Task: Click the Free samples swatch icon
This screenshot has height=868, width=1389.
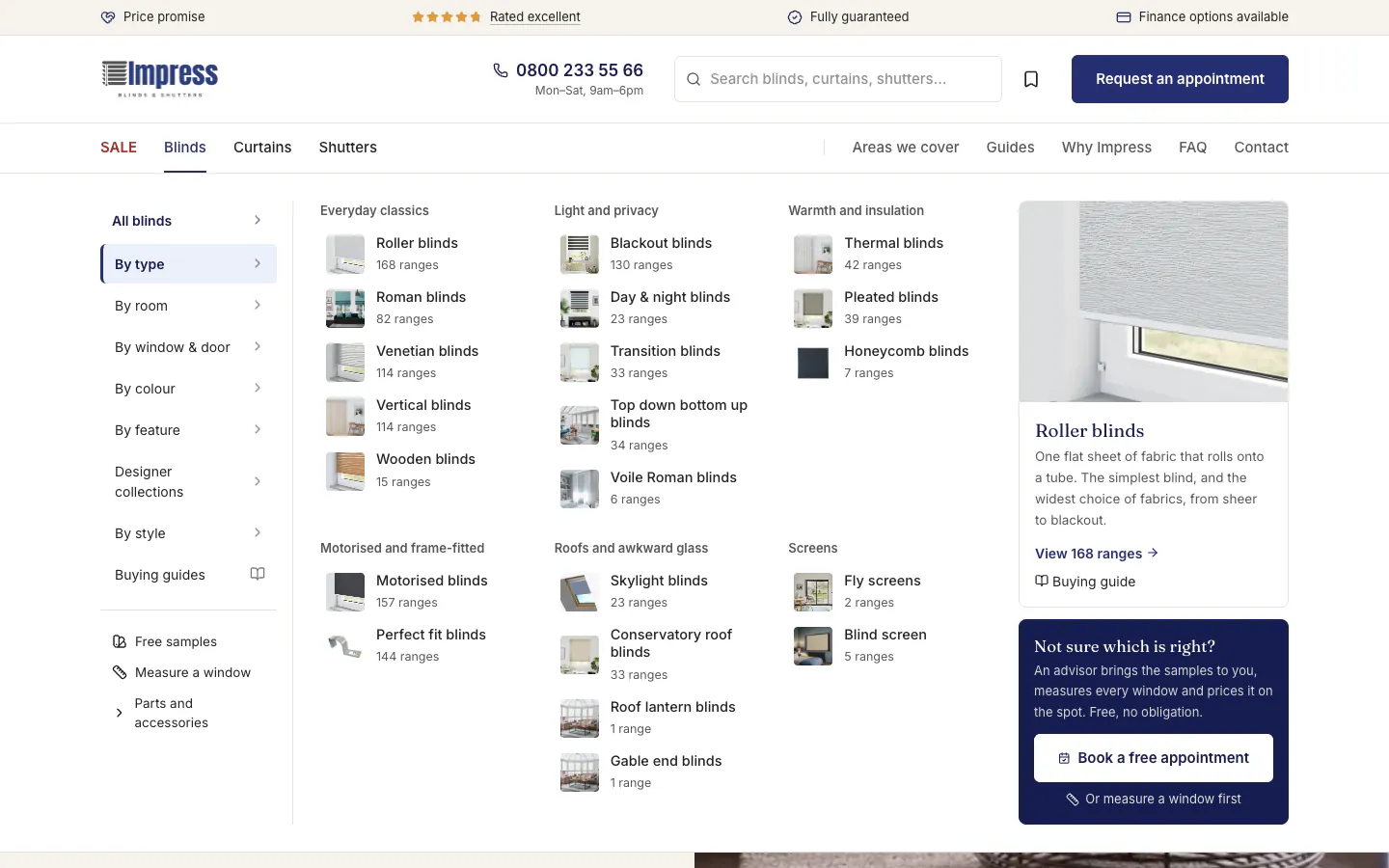Action: (120, 641)
